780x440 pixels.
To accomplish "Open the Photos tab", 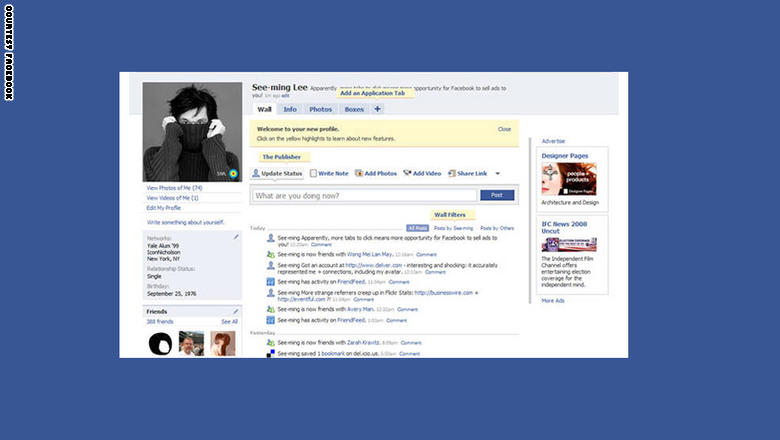I will coord(320,109).
